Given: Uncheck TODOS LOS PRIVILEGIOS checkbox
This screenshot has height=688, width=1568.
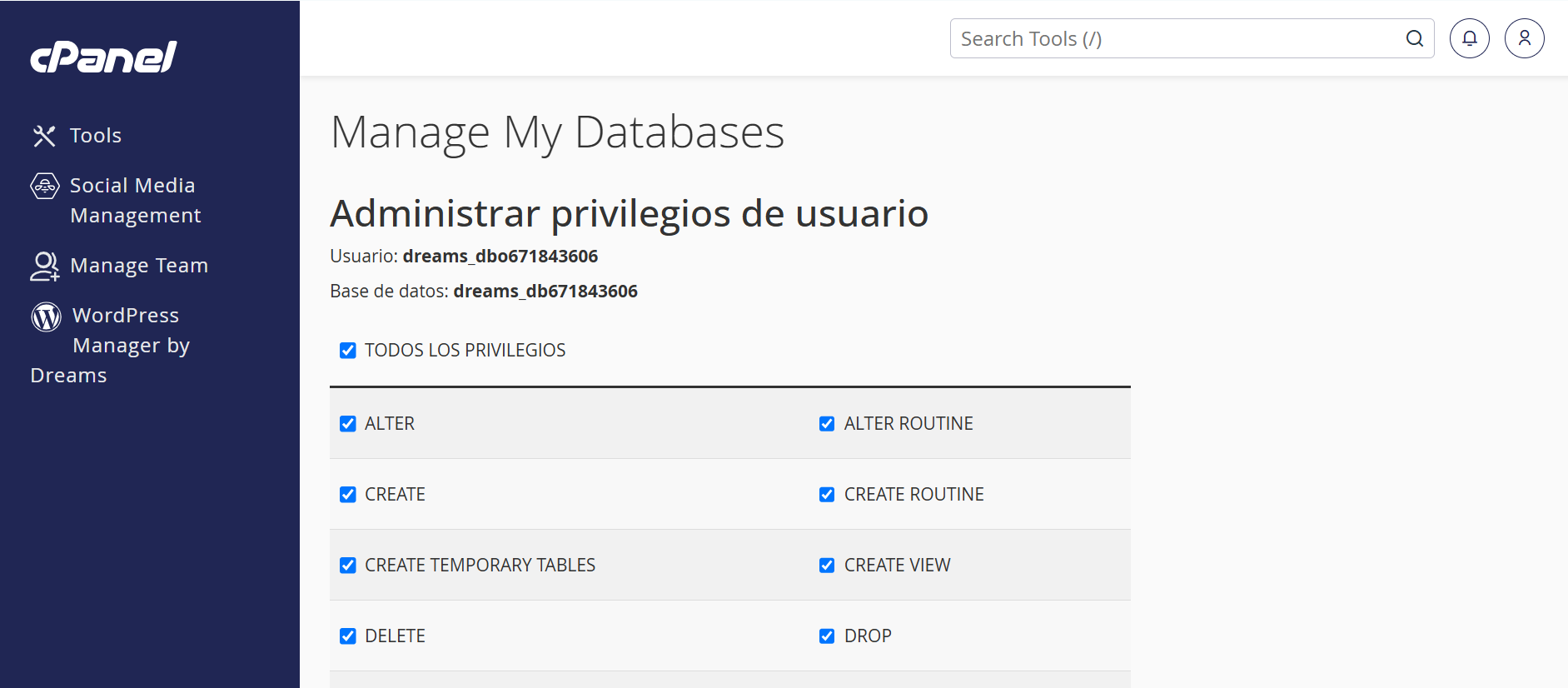Looking at the screenshot, I should coord(348,351).
